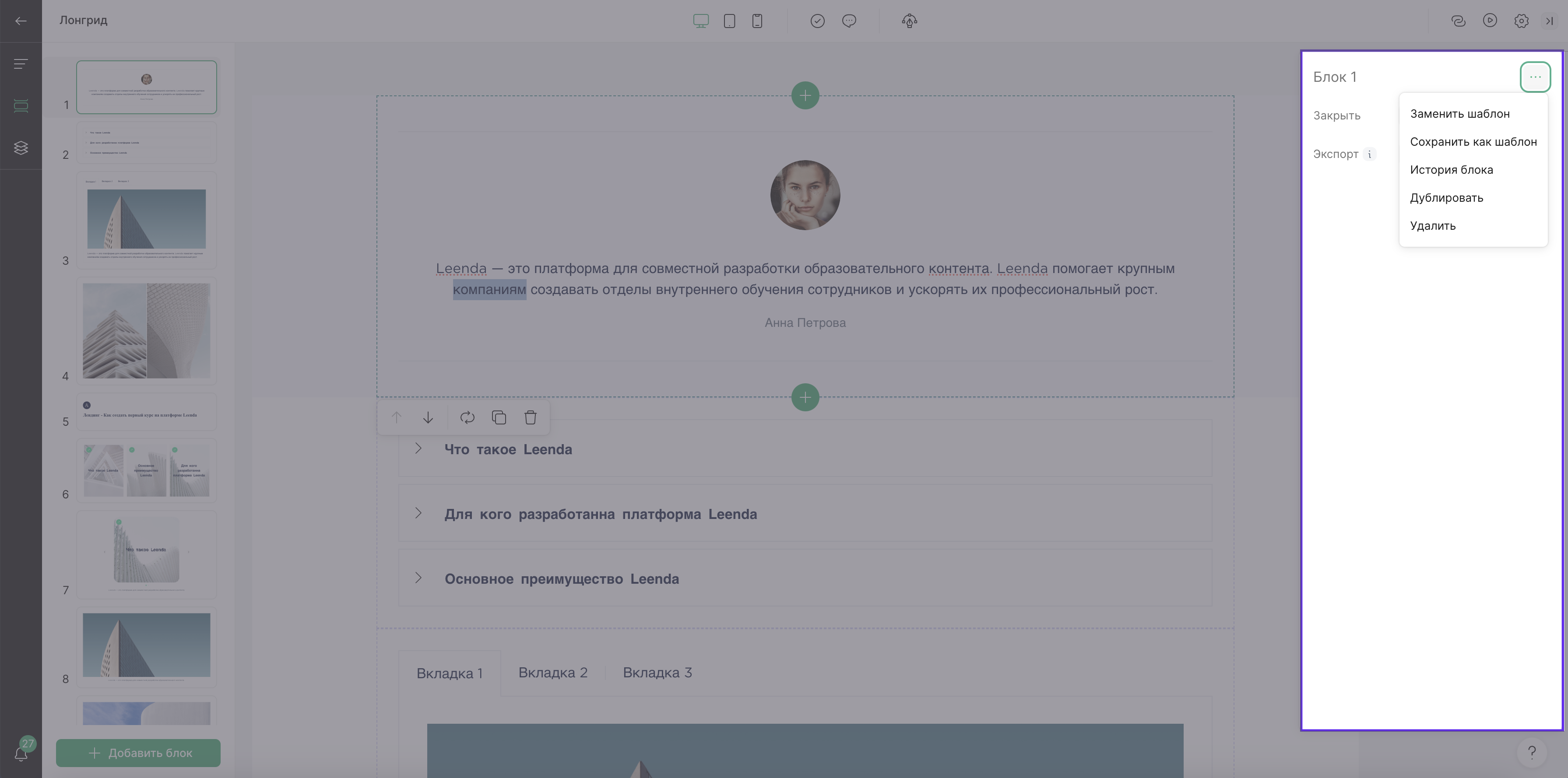Switch to desktop preview mode icon
The height and width of the screenshot is (778, 1568).
(x=700, y=21)
